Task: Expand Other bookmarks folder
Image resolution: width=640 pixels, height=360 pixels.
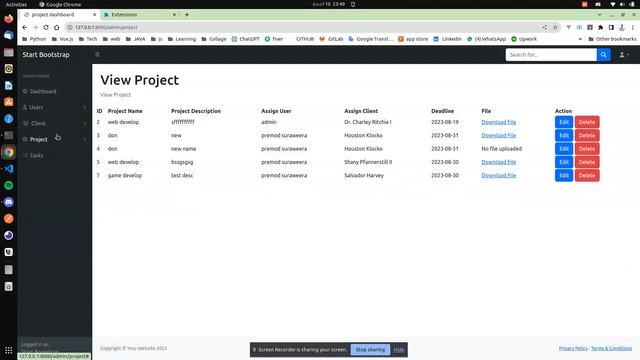Action: (x=612, y=39)
